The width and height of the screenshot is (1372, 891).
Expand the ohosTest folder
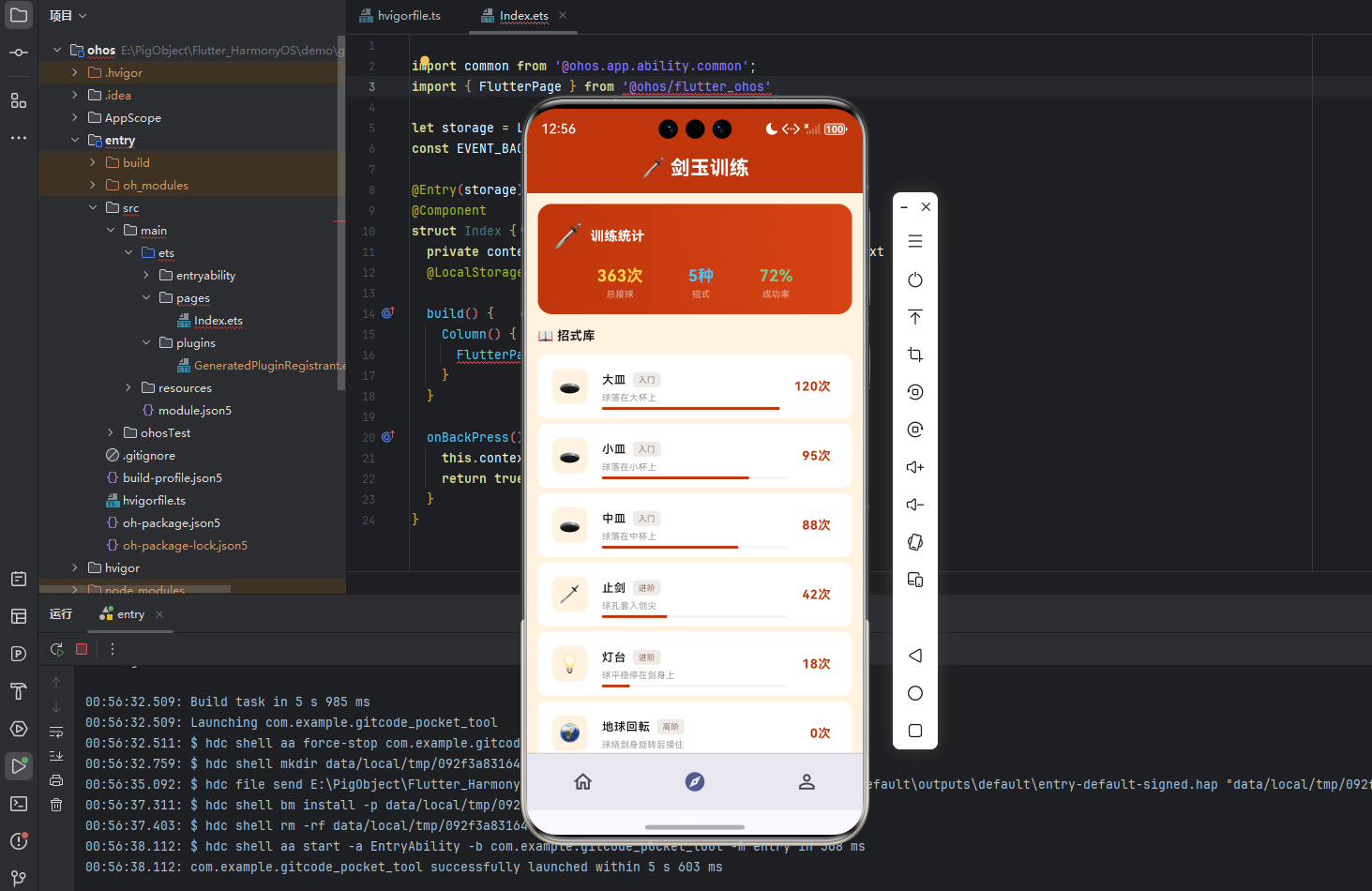tap(111, 432)
